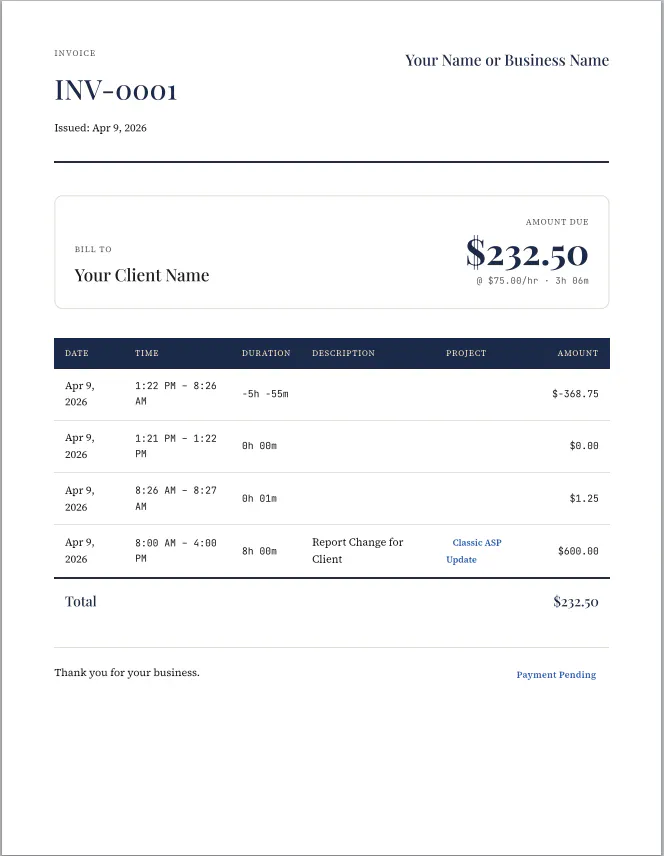Select the DATE column header
This screenshot has height=856, width=664.
[76, 353]
